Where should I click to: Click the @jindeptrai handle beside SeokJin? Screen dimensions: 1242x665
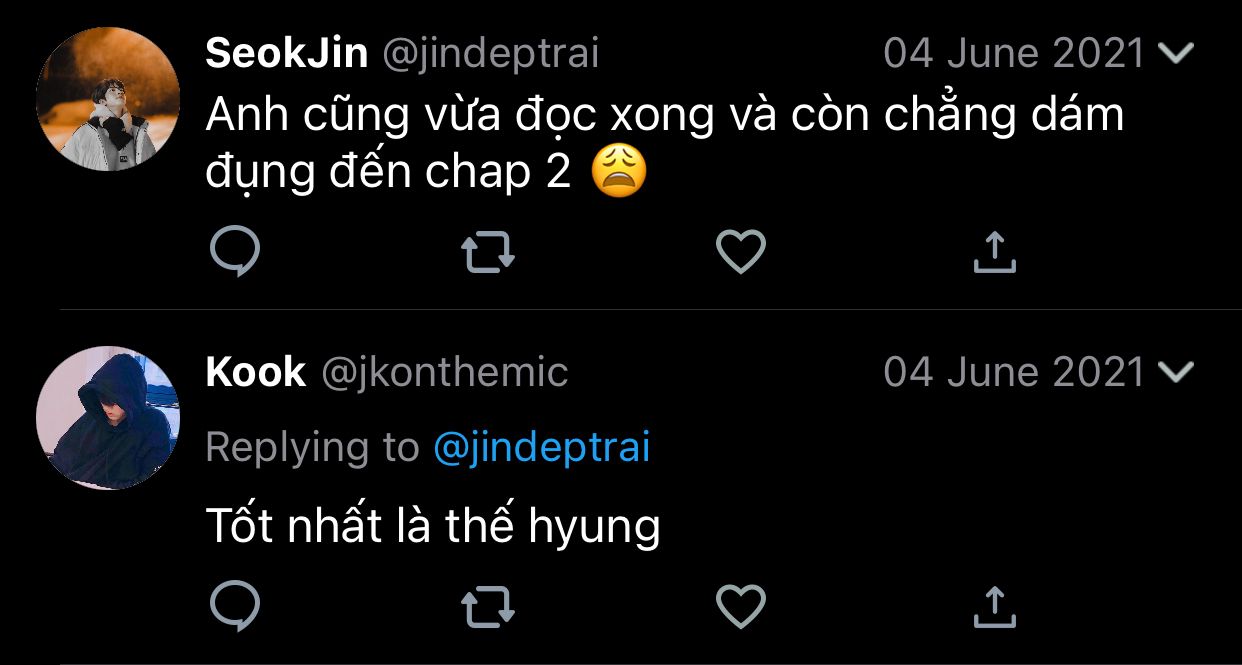491,53
